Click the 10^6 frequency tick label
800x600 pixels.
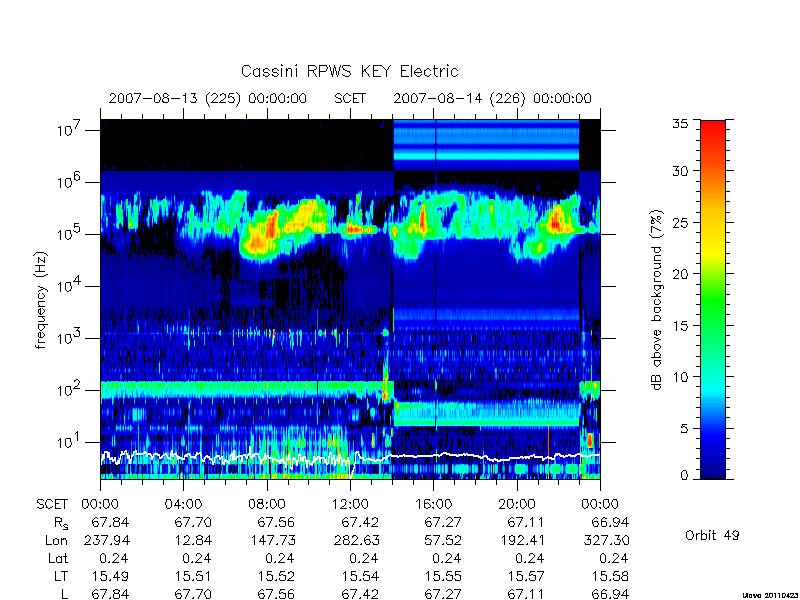tap(70, 182)
